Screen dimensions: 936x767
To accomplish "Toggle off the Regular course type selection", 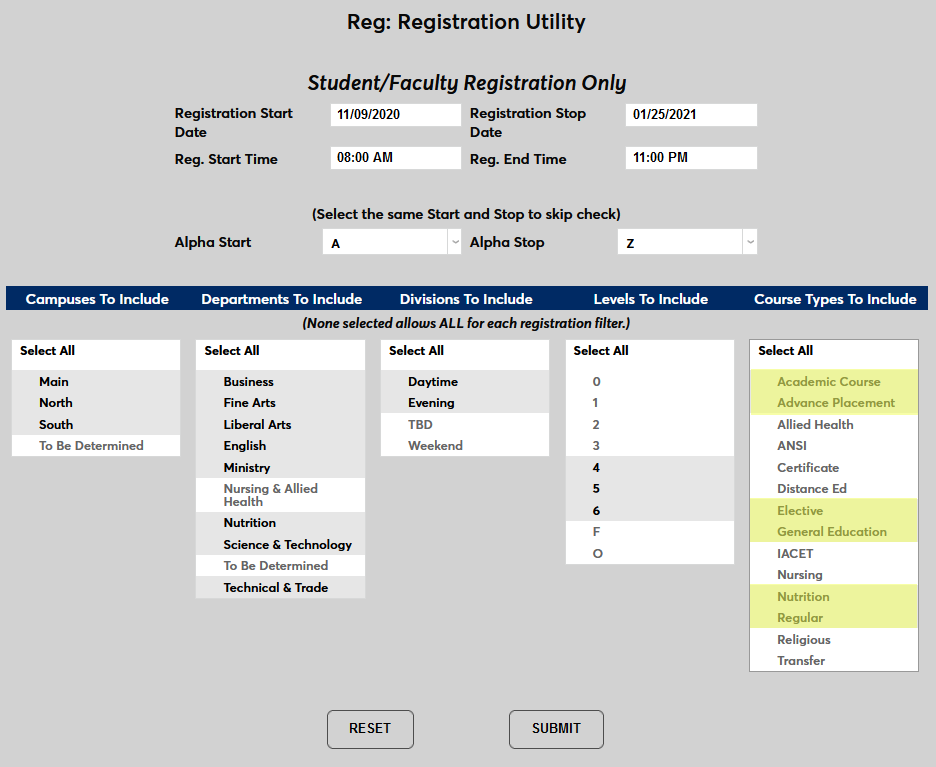I will [x=797, y=617].
